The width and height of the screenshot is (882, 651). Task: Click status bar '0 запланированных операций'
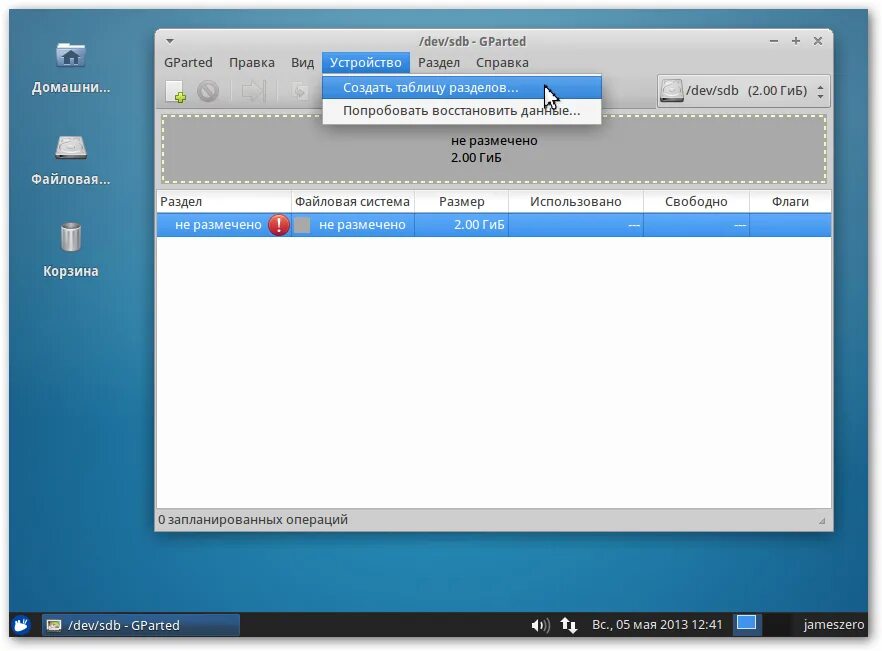point(253,519)
